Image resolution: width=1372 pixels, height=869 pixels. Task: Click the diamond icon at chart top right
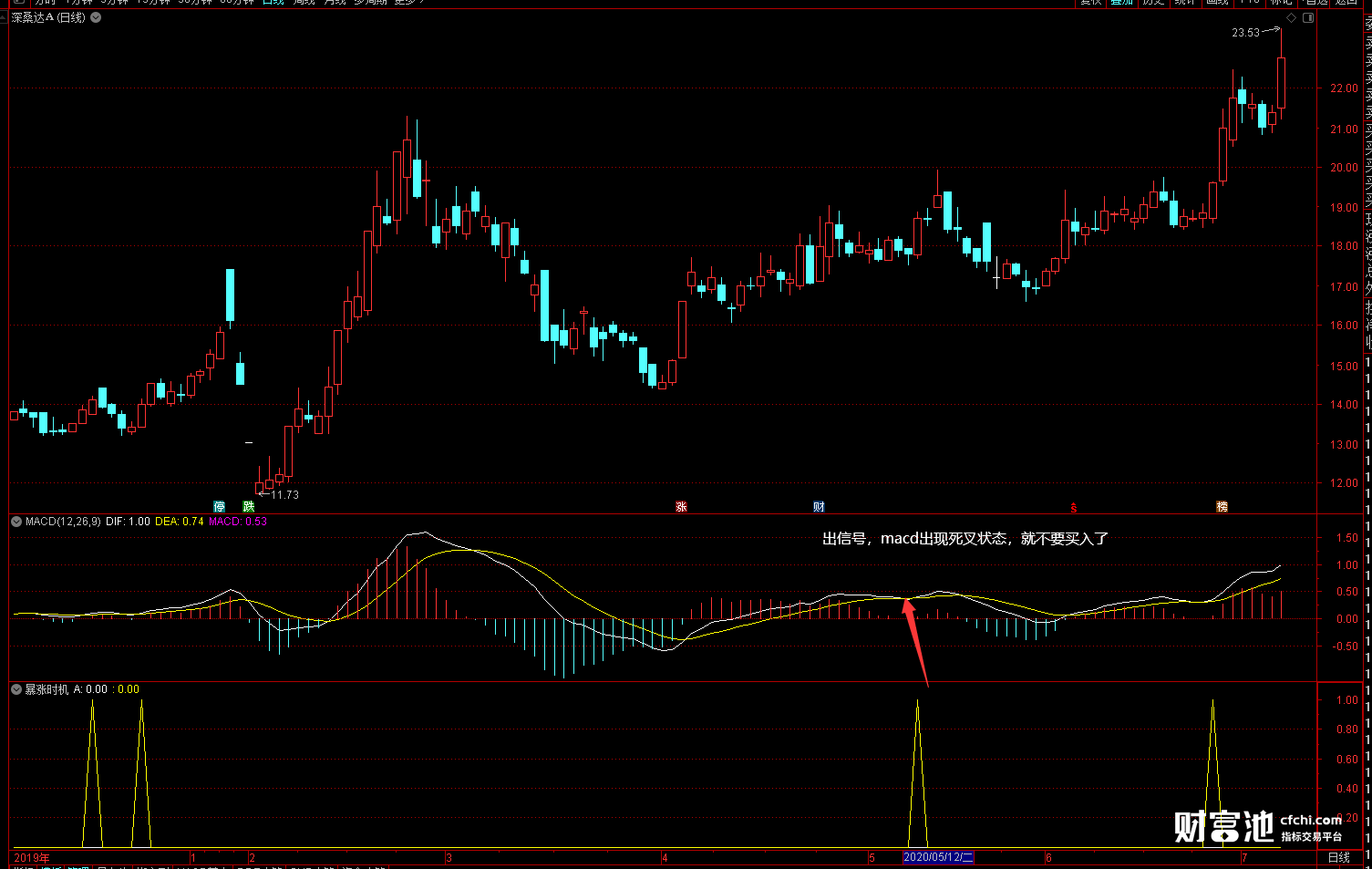point(1291,18)
